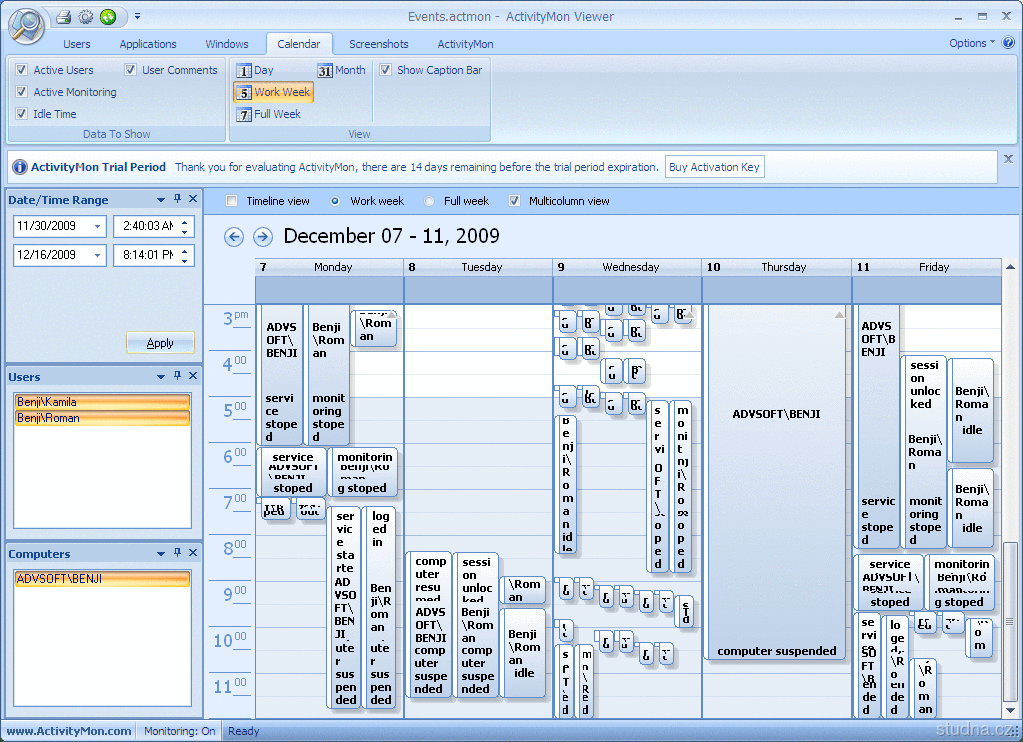Go to previous week with left arrow
The width and height of the screenshot is (1023, 742).
point(234,237)
